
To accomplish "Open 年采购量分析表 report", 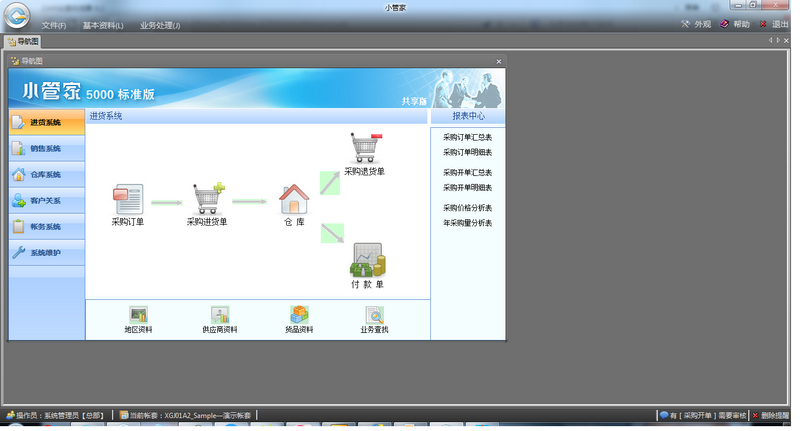I will (x=467, y=223).
